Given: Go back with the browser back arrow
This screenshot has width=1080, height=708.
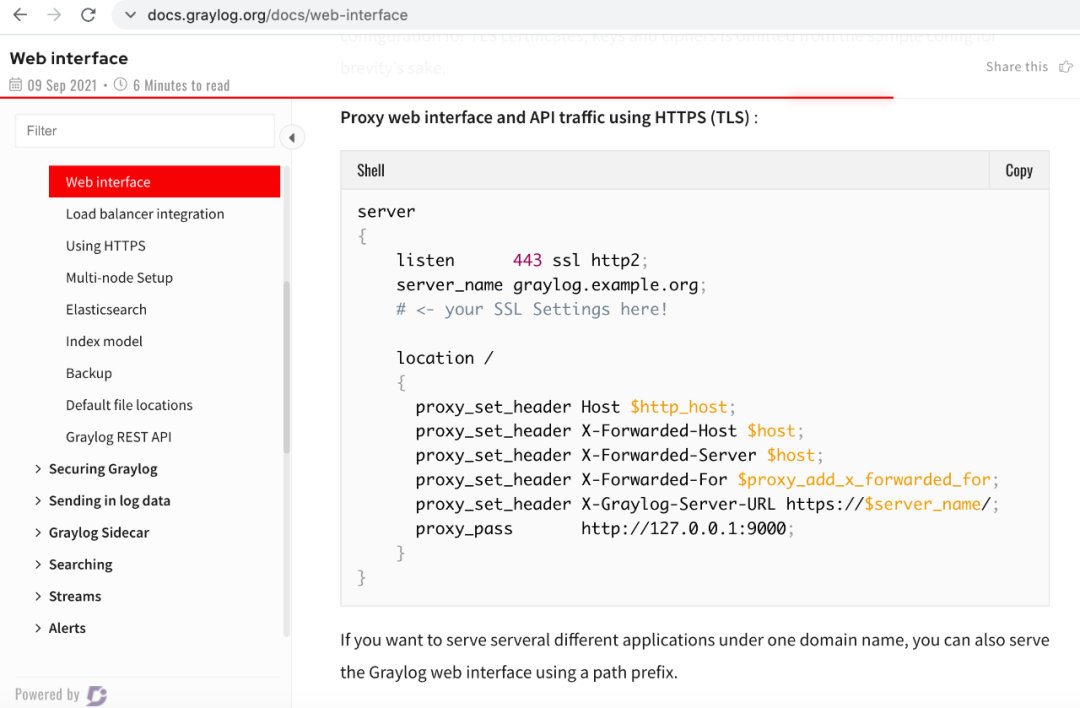Looking at the screenshot, I should pyautogui.click(x=20, y=14).
